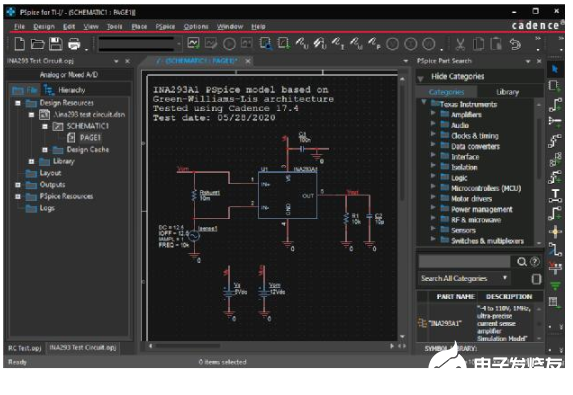Expand the Amplifiers category
The image size is (573, 395).
433,114
